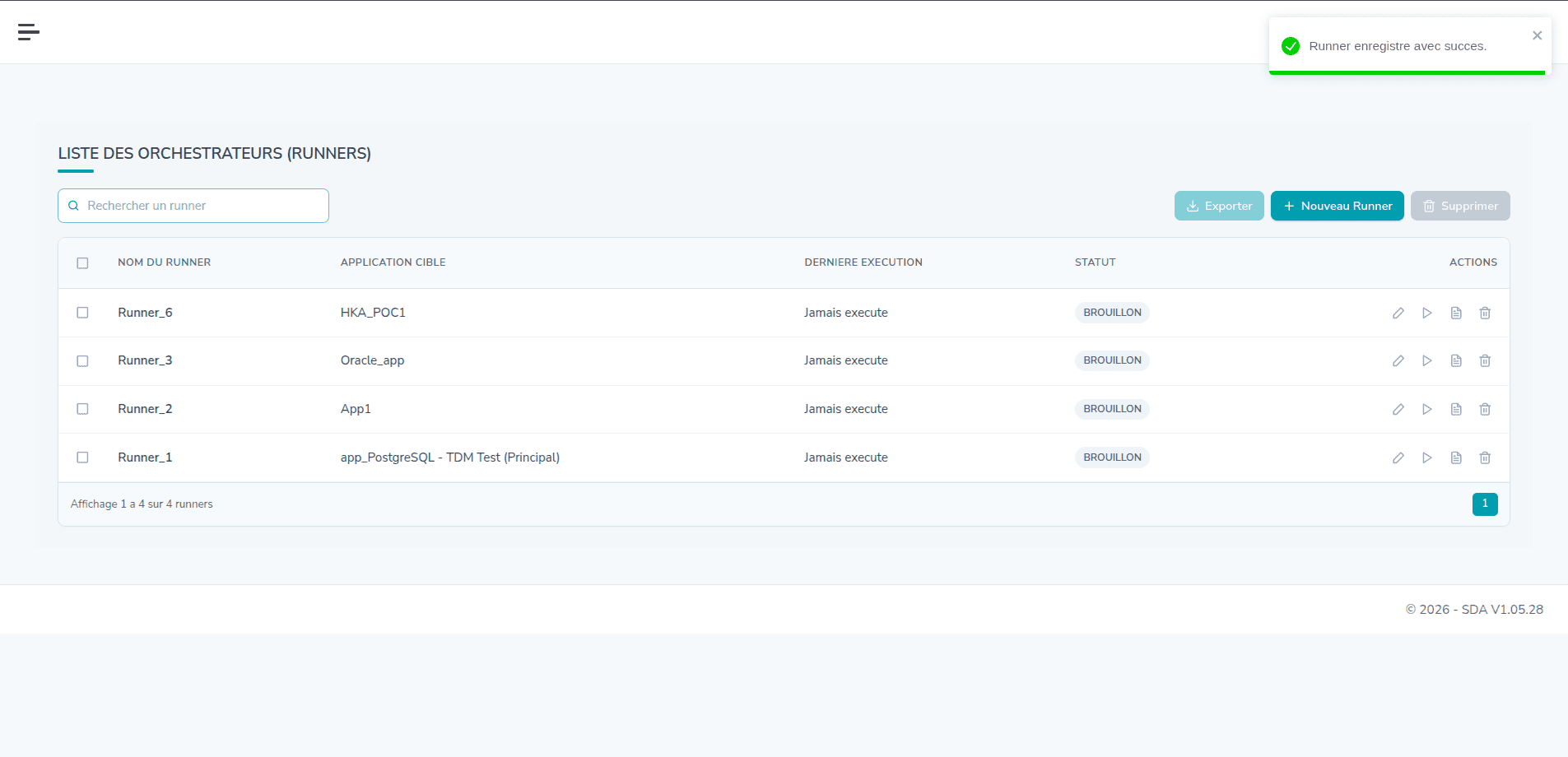The height and width of the screenshot is (757, 1568).
Task: Click the BROUILLON badge for Runner_6
Action: point(1112,313)
